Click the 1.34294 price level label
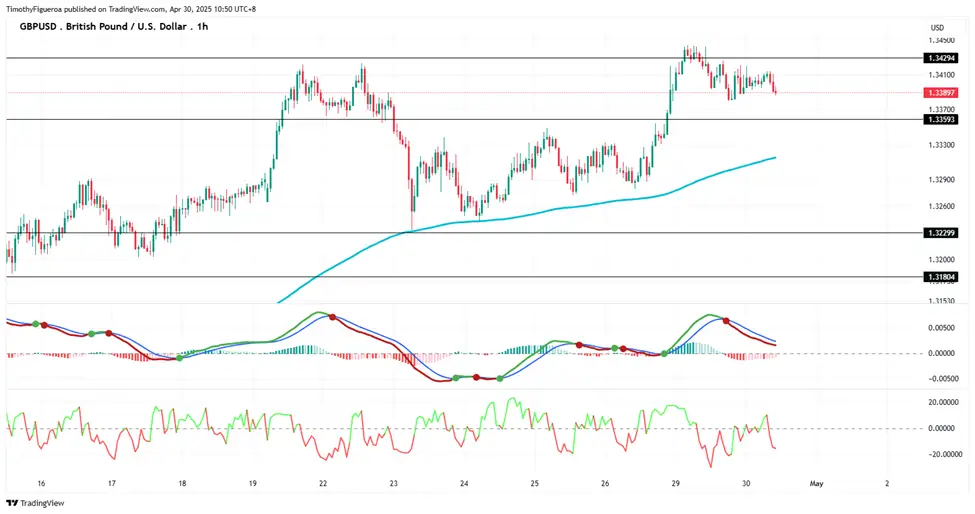Image resolution: width=975 pixels, height=514 pixels. tap(941, 58)
